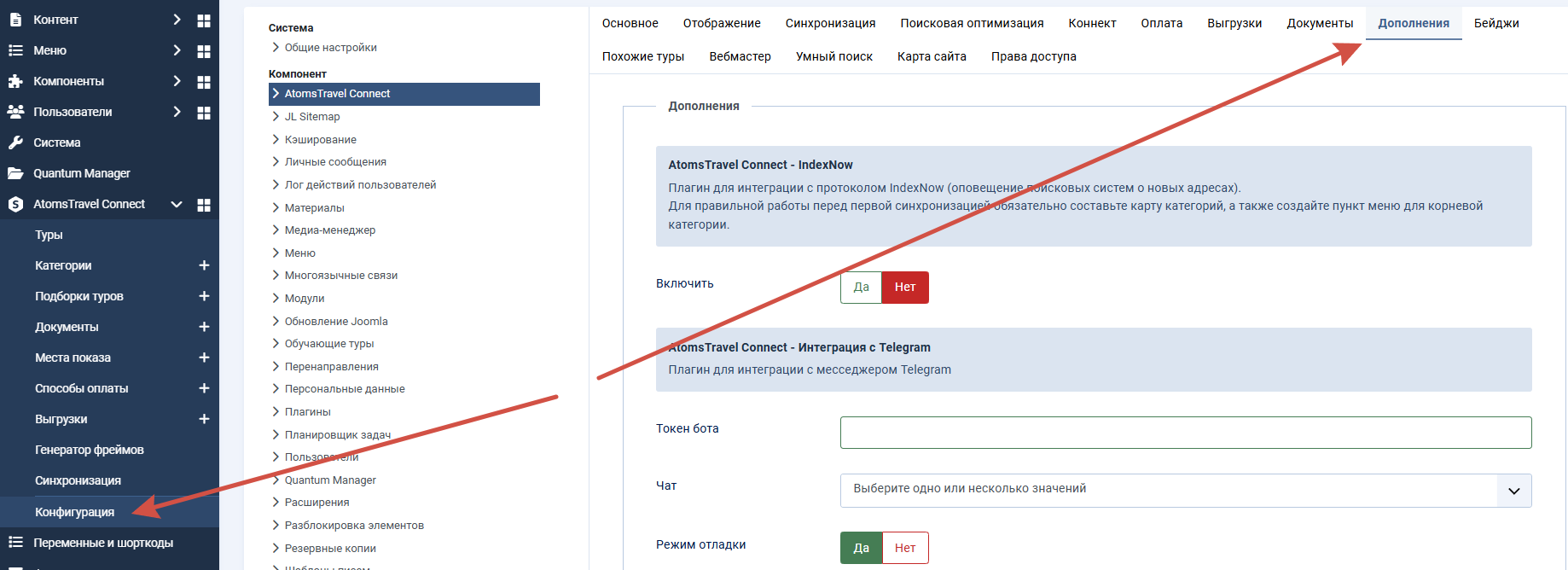Click the Пользователи people icon
The width and height of the screenshot is (1568, 570).
pos(15,112)
